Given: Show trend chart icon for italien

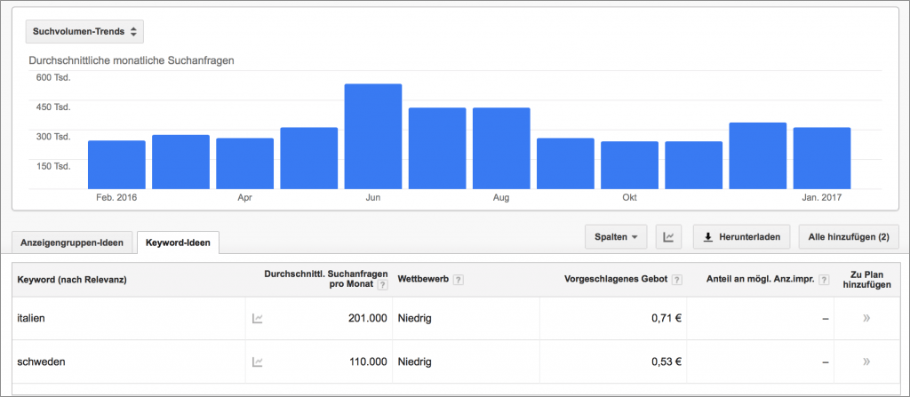Looking at the screenshot, I should pos(257,319).
